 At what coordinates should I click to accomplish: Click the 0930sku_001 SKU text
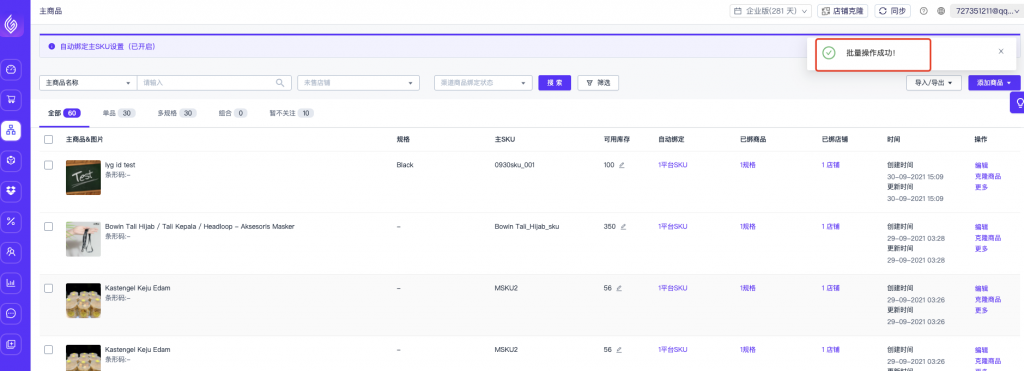515,165
